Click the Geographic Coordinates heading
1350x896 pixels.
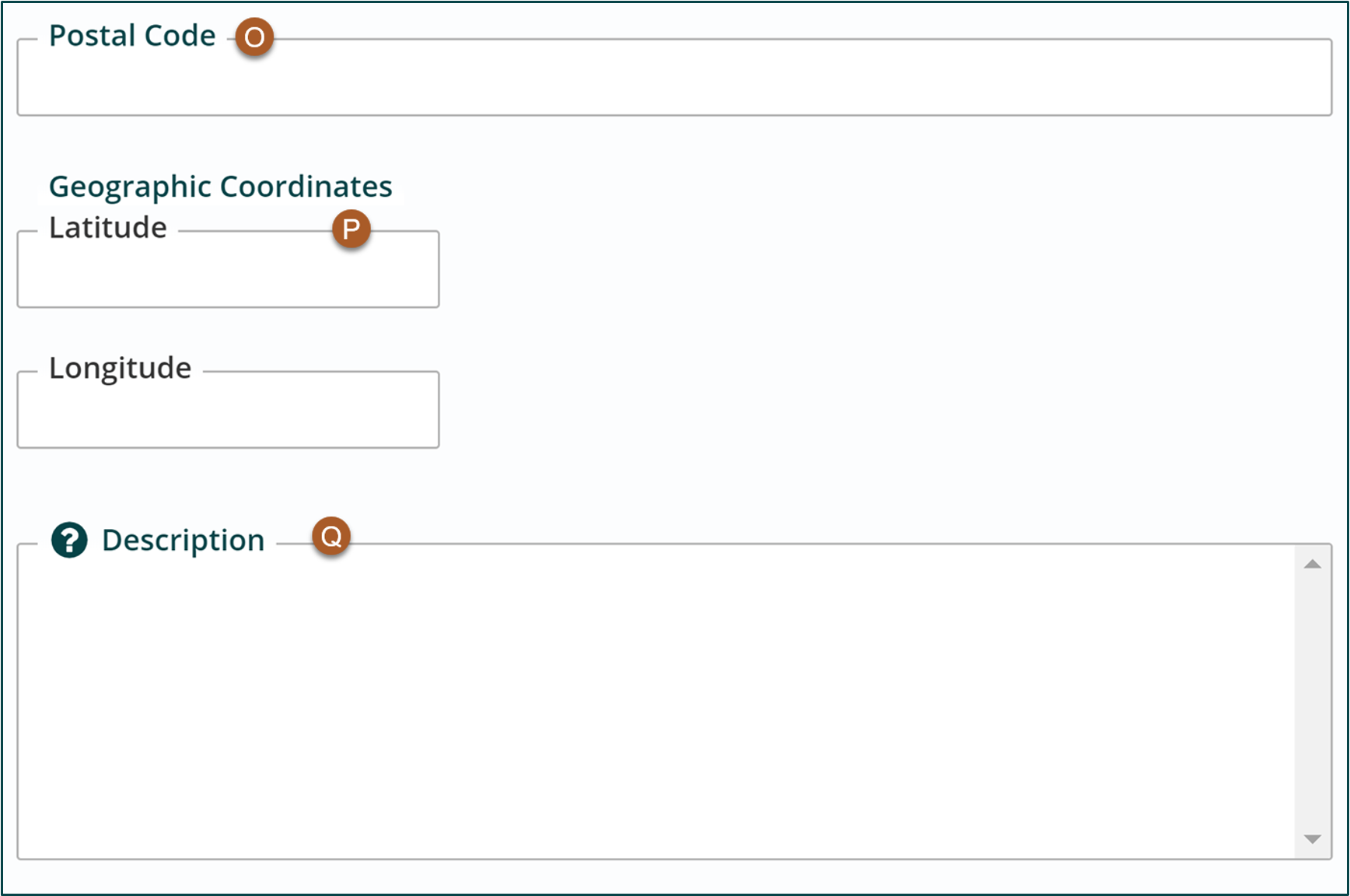(x=221, y=187)
